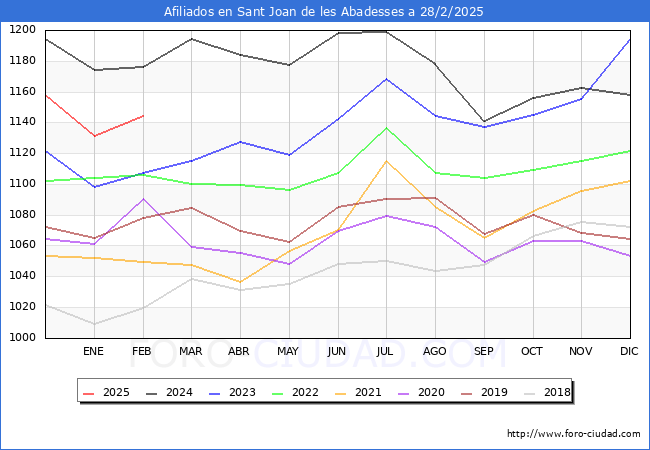The height and width of the screenshot is (450, 650).
Task: Click the 1040 y-axis value
Action: tap(22, 276)
